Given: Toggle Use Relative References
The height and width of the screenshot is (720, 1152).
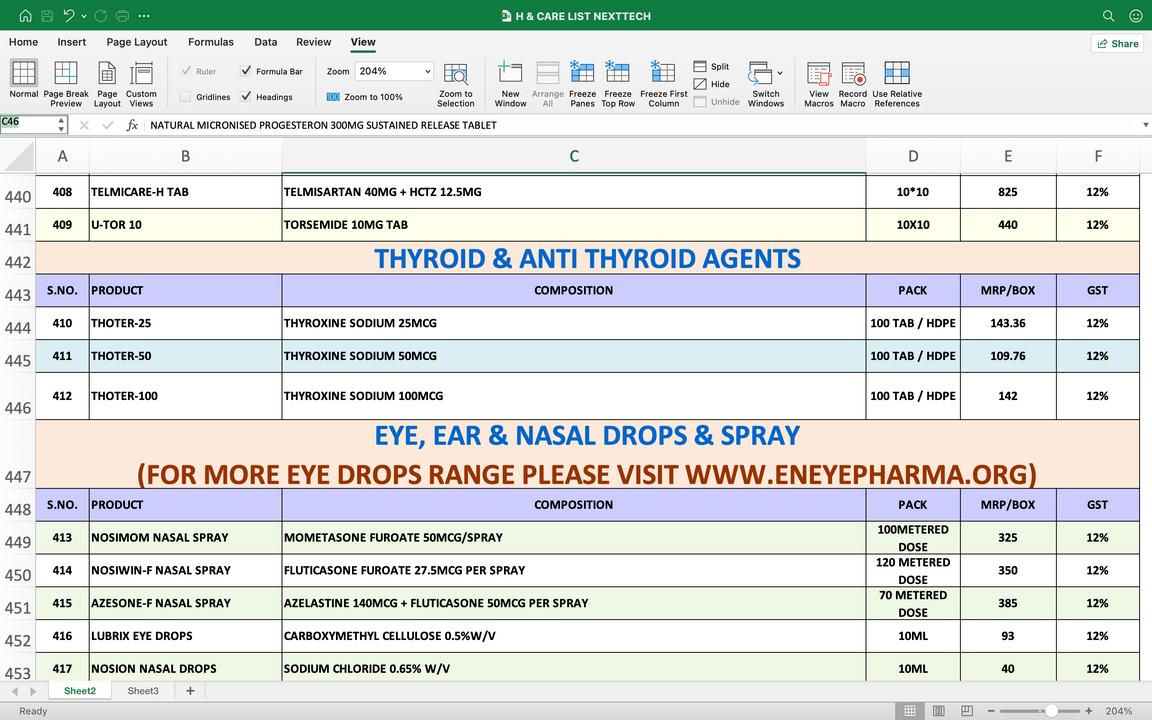Looking at the screenshot, I should coord(896,84).
